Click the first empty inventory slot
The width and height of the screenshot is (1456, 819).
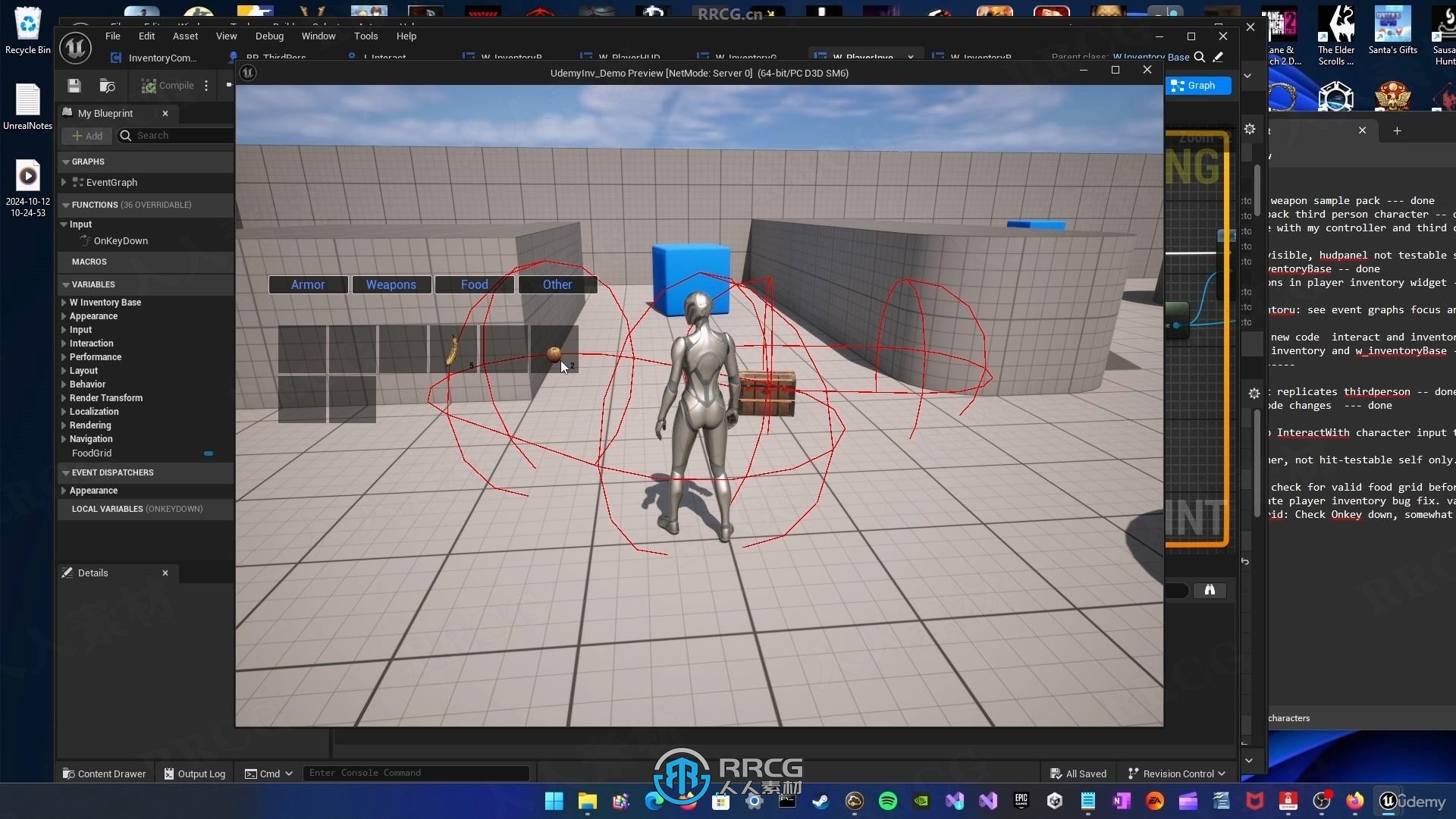point(302,349)
